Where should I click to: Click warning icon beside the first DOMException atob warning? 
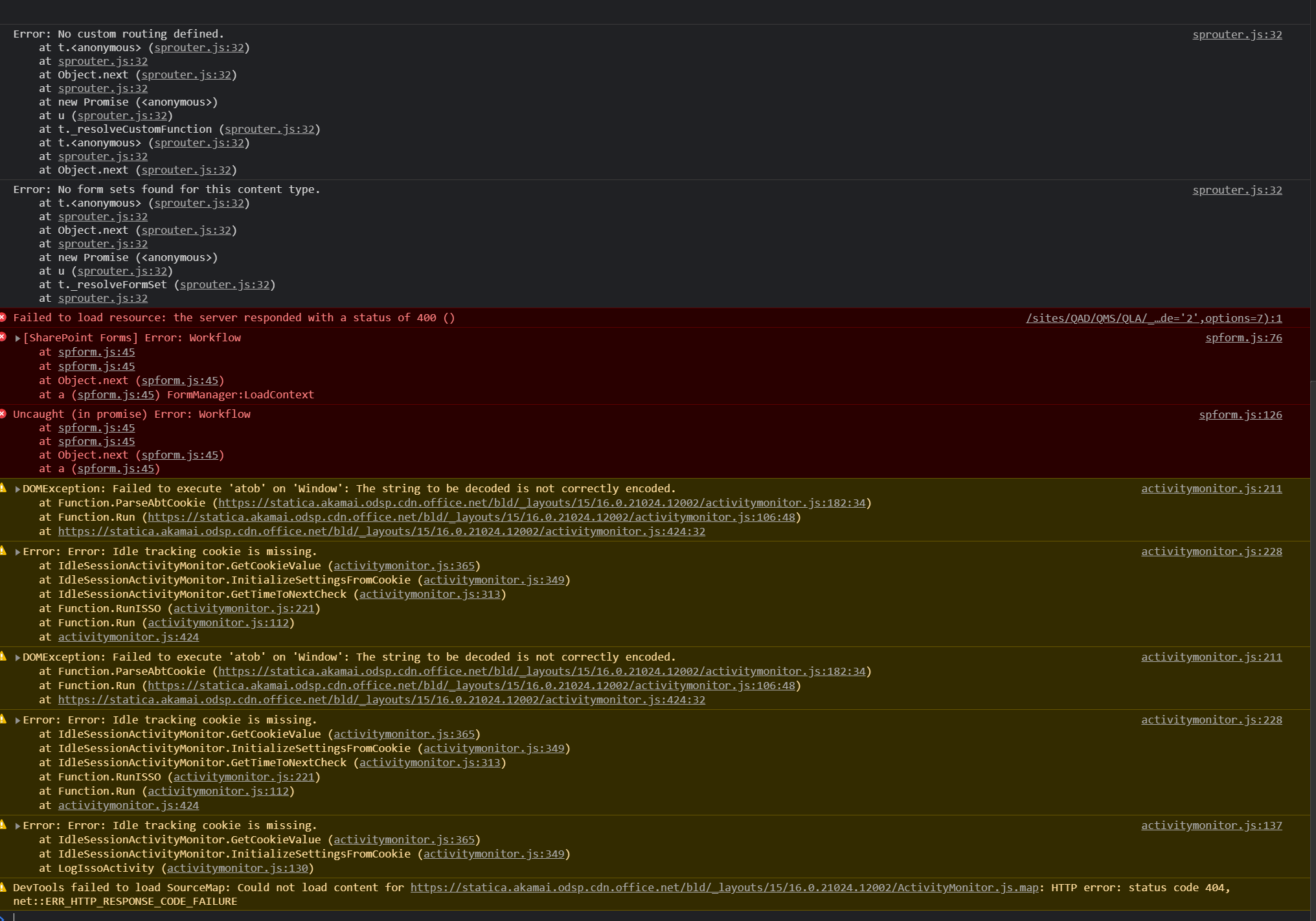click(3, 488)
